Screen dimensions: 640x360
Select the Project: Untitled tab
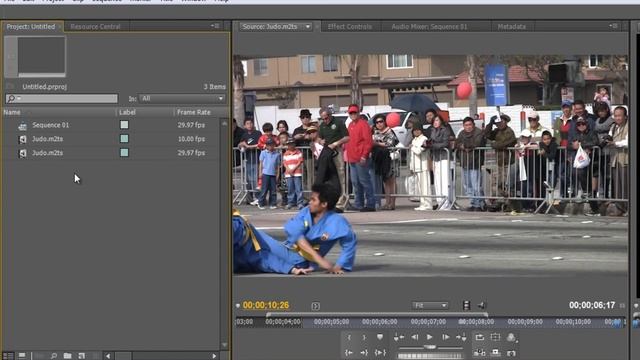(x=31, y=27)
